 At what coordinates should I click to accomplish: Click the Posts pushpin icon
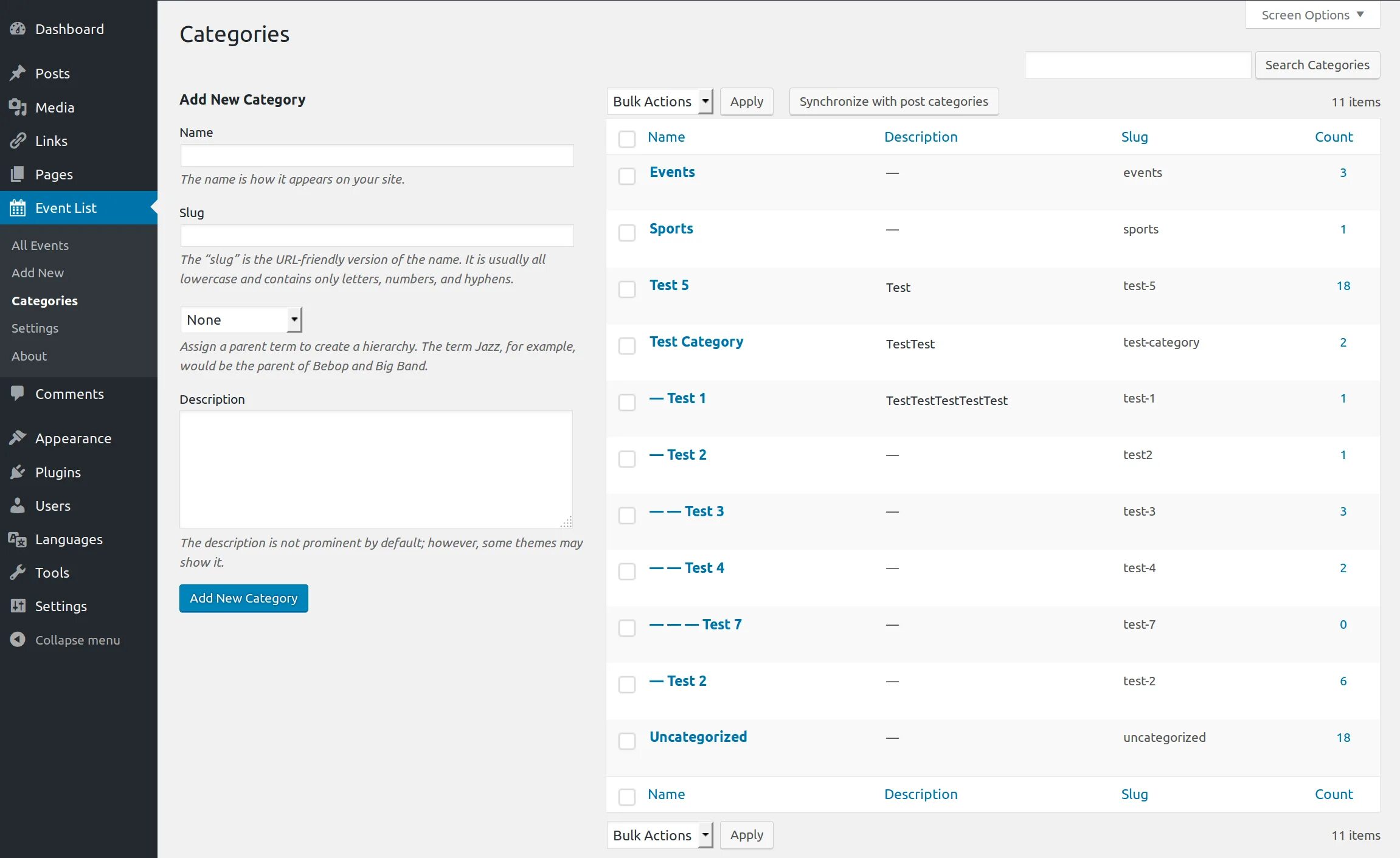click(x=18, y=74)
